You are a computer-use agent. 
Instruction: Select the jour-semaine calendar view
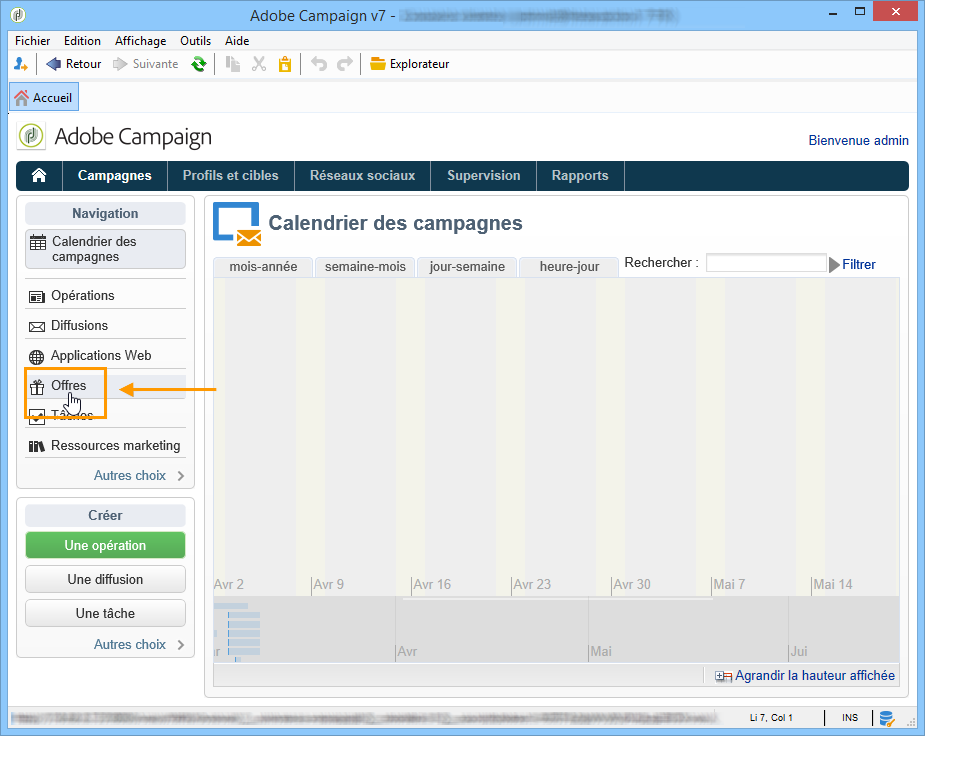pyautogui.click(x=467, y=267)
